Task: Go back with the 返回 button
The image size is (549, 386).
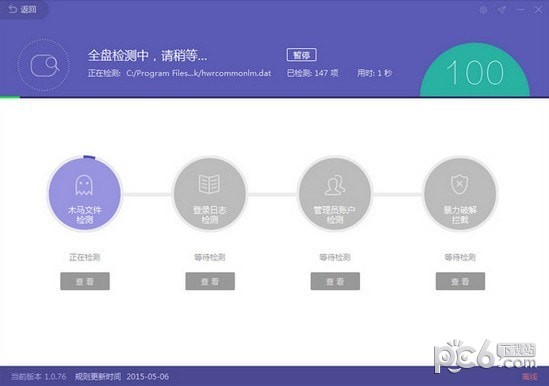Action: point(23,9)
